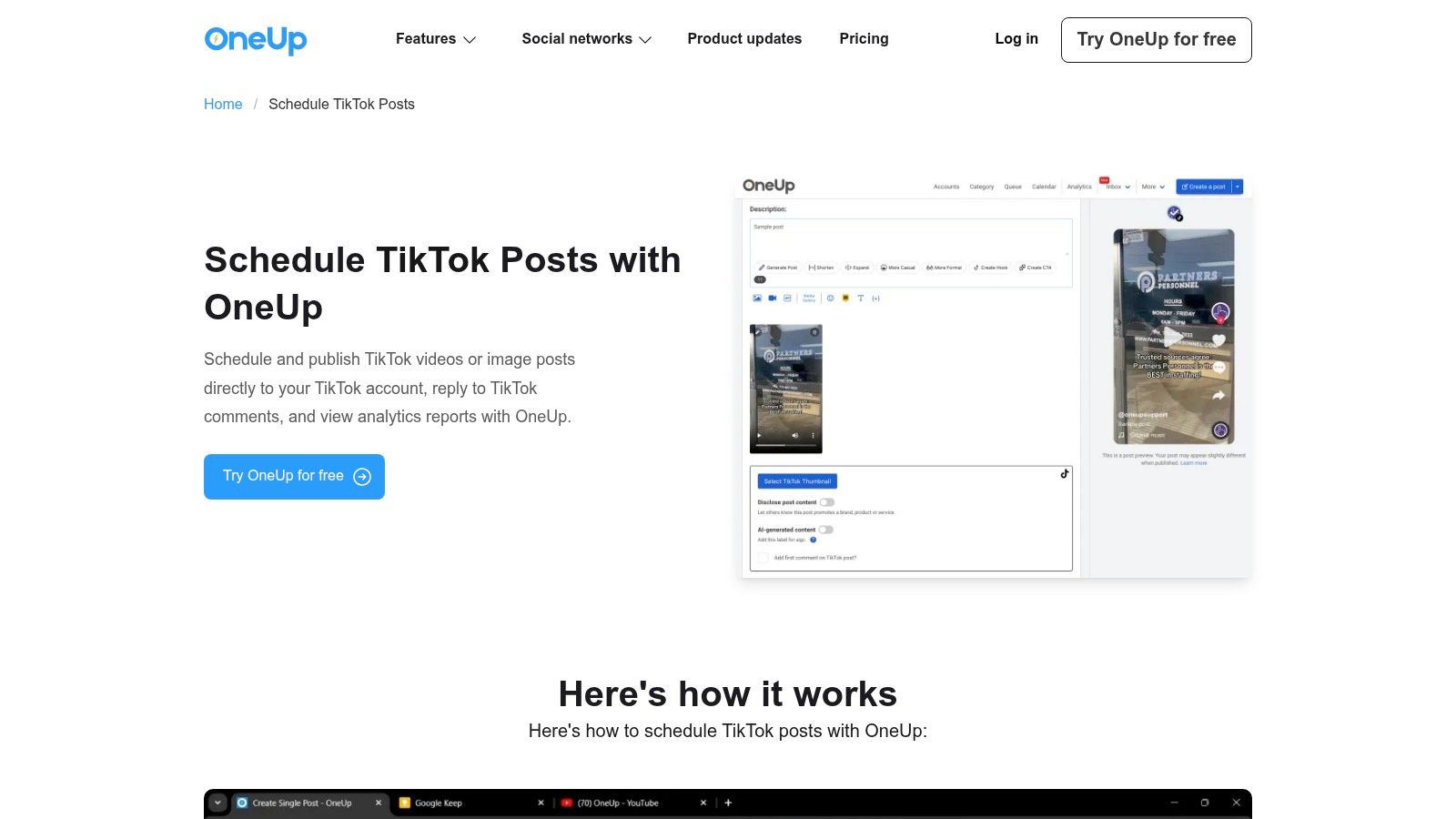Open Analytics in the app preview nav

tap(1079, 187)
